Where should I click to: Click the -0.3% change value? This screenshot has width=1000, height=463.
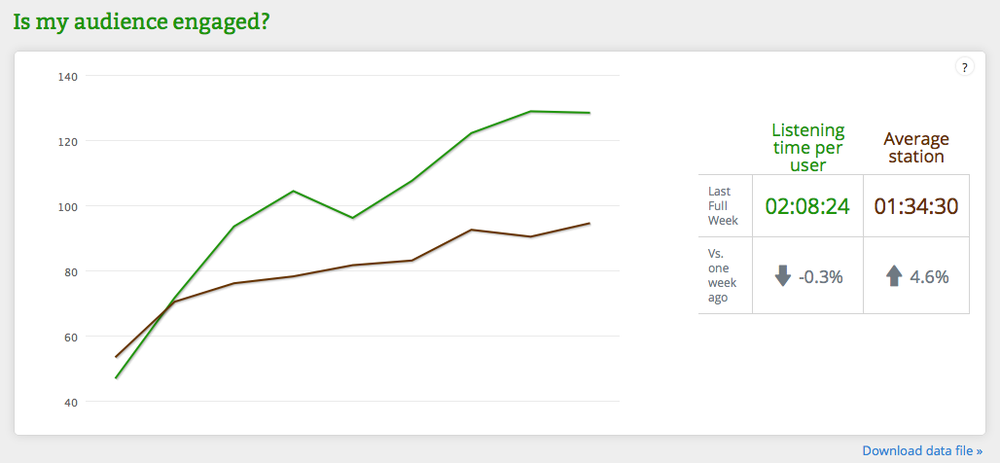(x=821, y=277)
